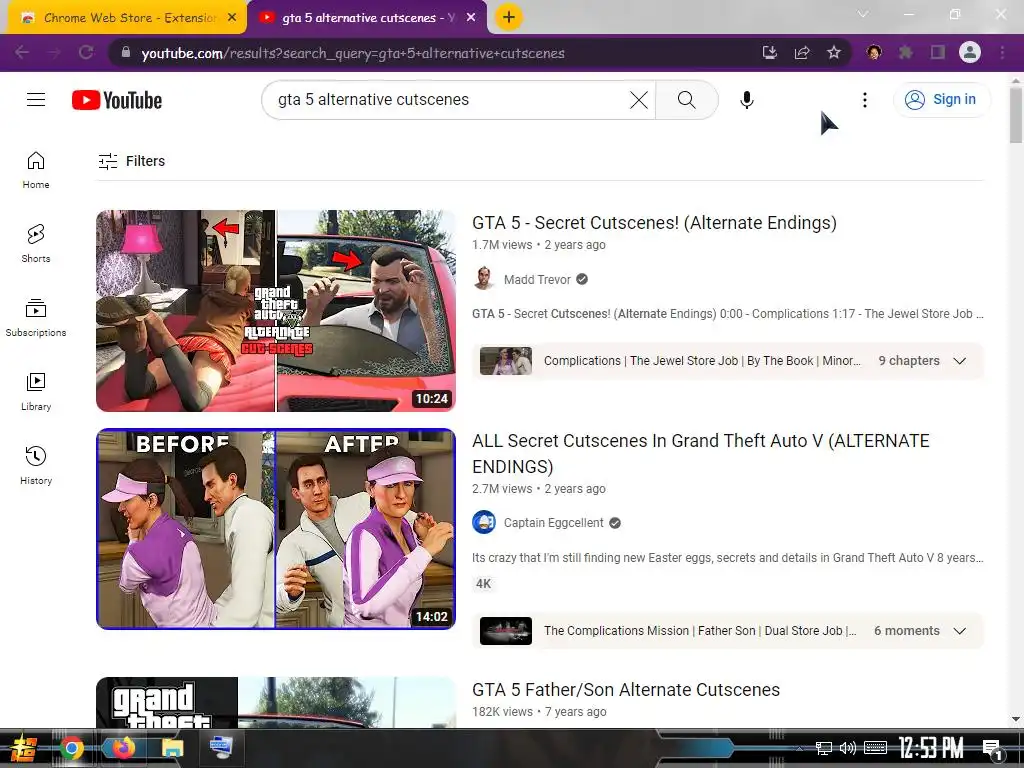Click the install app icon in address bar
The image size is (1024, 768).
[x=770, y=53]
